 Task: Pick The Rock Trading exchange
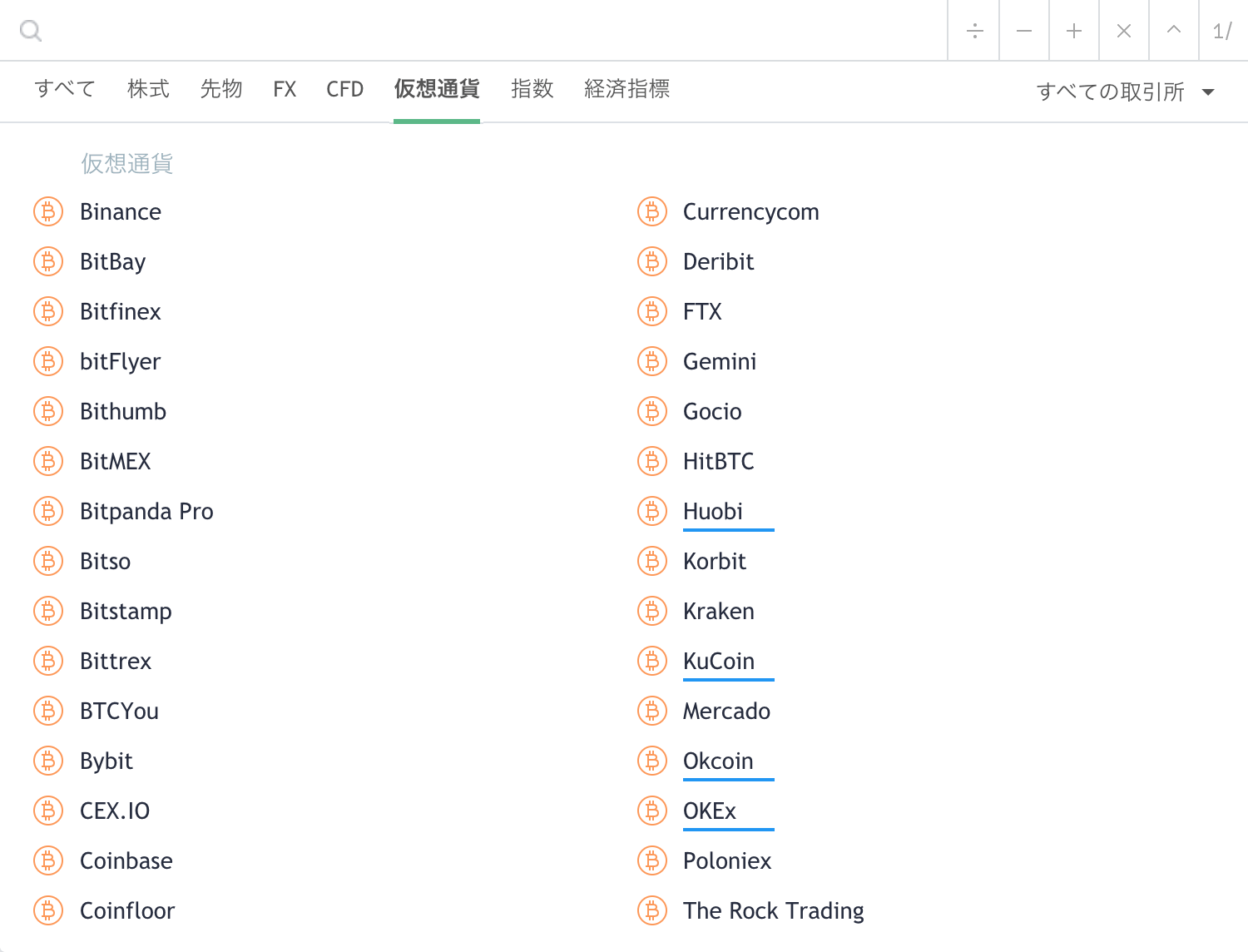773,911
